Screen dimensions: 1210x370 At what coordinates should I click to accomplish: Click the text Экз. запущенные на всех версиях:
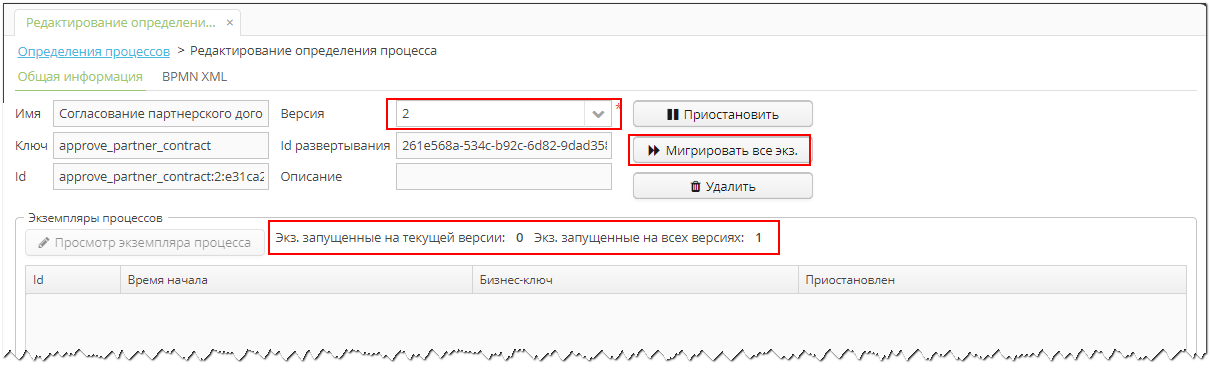click(x=639, y=238)
